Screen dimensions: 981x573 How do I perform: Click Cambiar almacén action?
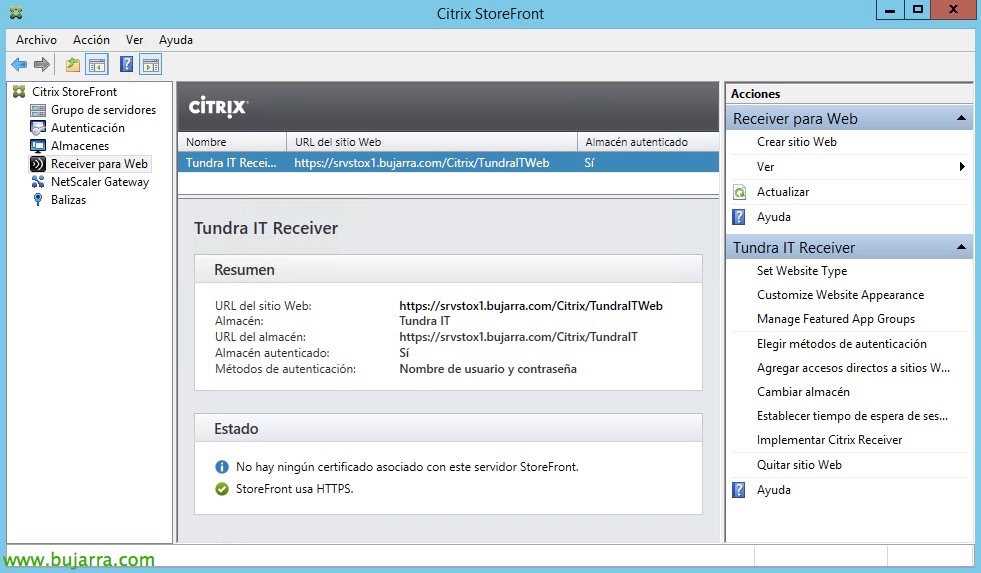pos(803,392)
